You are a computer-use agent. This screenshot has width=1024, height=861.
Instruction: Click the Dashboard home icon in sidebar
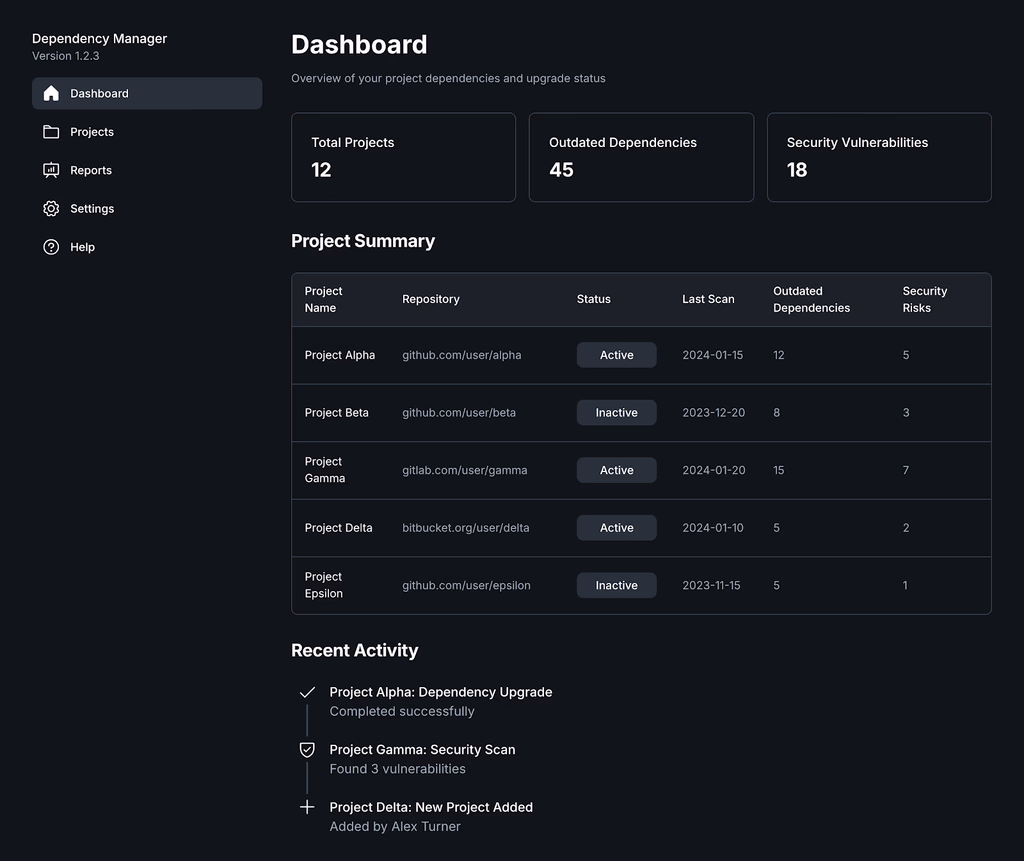(51, 93)
